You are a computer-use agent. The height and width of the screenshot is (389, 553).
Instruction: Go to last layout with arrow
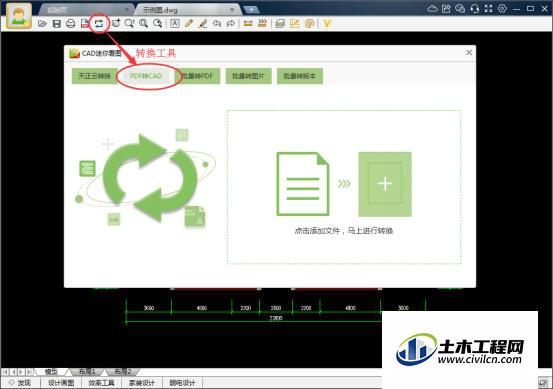(29, 372)
